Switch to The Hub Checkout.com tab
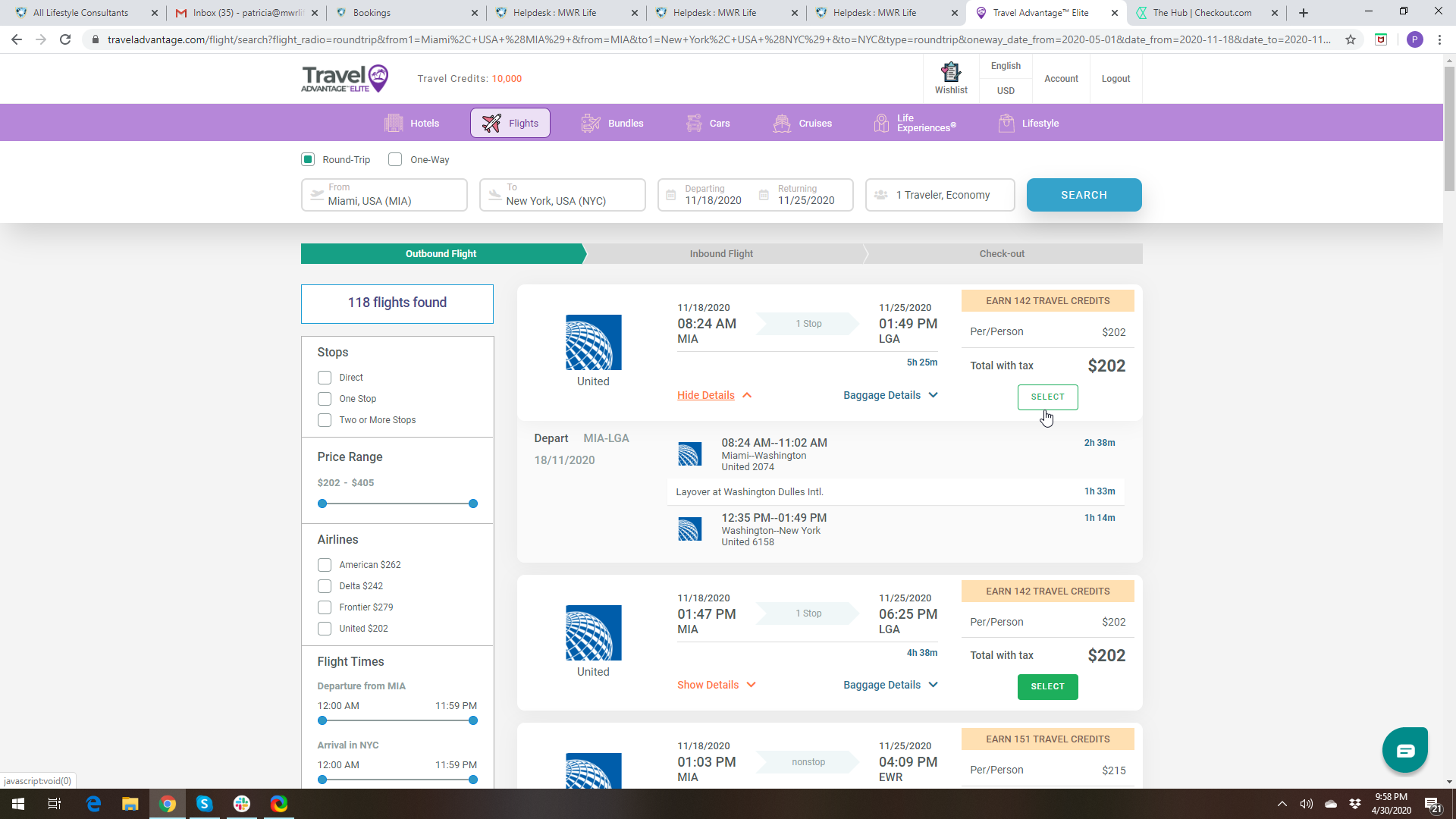The width and height of the screenshot is (1456, 819). tap(1201, 13)
